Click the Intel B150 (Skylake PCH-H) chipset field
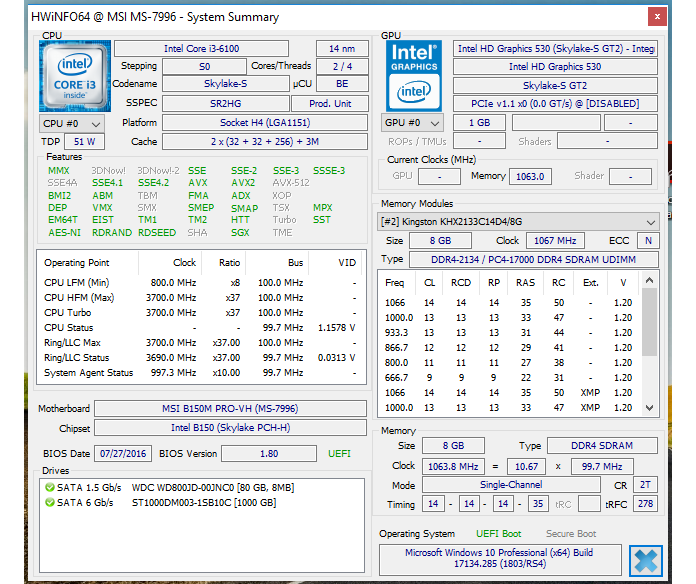Viewport: 696px width, 584px height. coord(230,427)
